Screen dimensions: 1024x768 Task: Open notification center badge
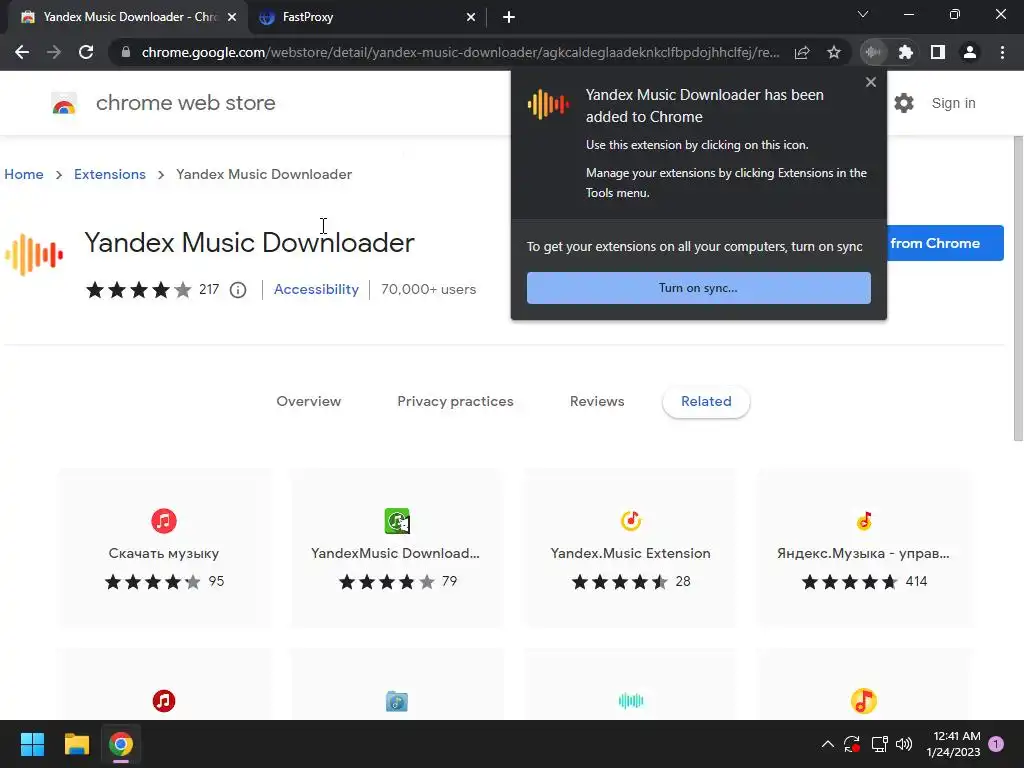point(996,744)
